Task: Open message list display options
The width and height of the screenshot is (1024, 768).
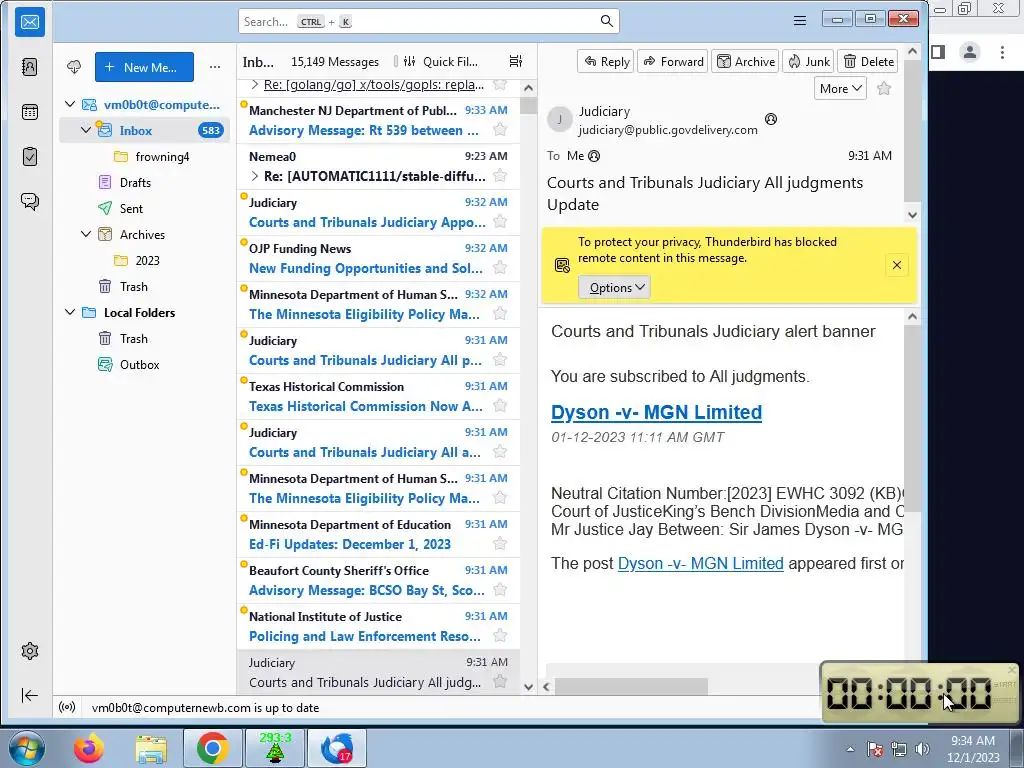Action: pyautogui.click(x=516, y=61)
